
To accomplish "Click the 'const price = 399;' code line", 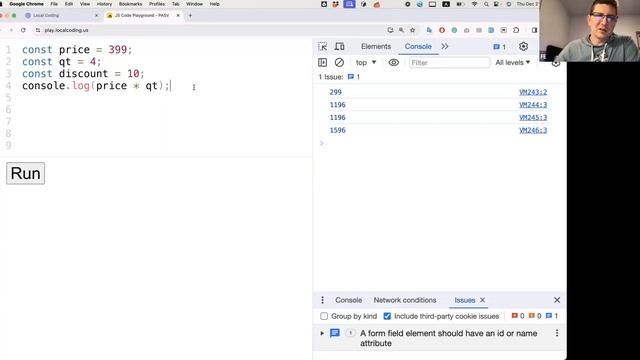I will click(77, 50).
